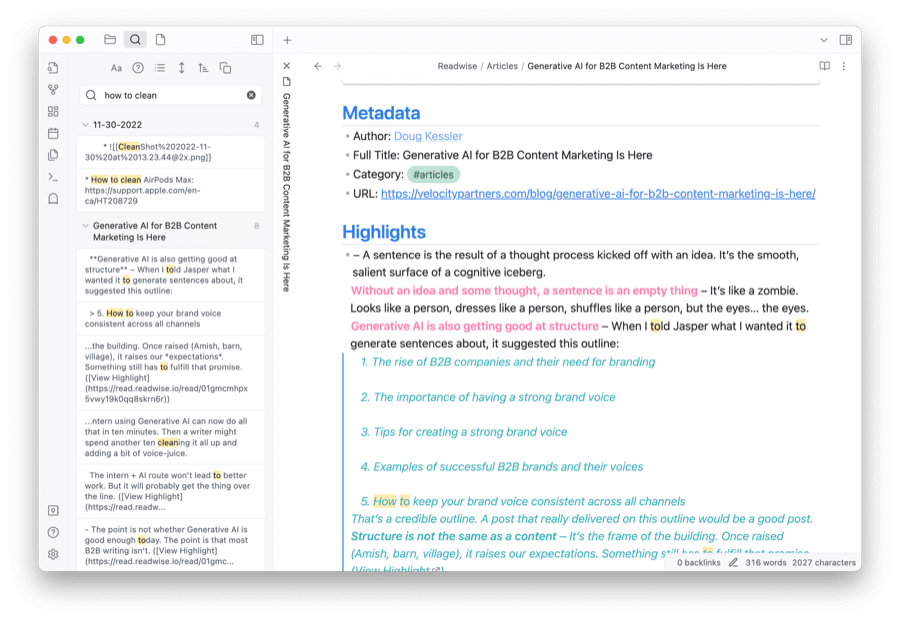Click the 'how to clean' search field
The image size is (900, 622).
[170, 95]
